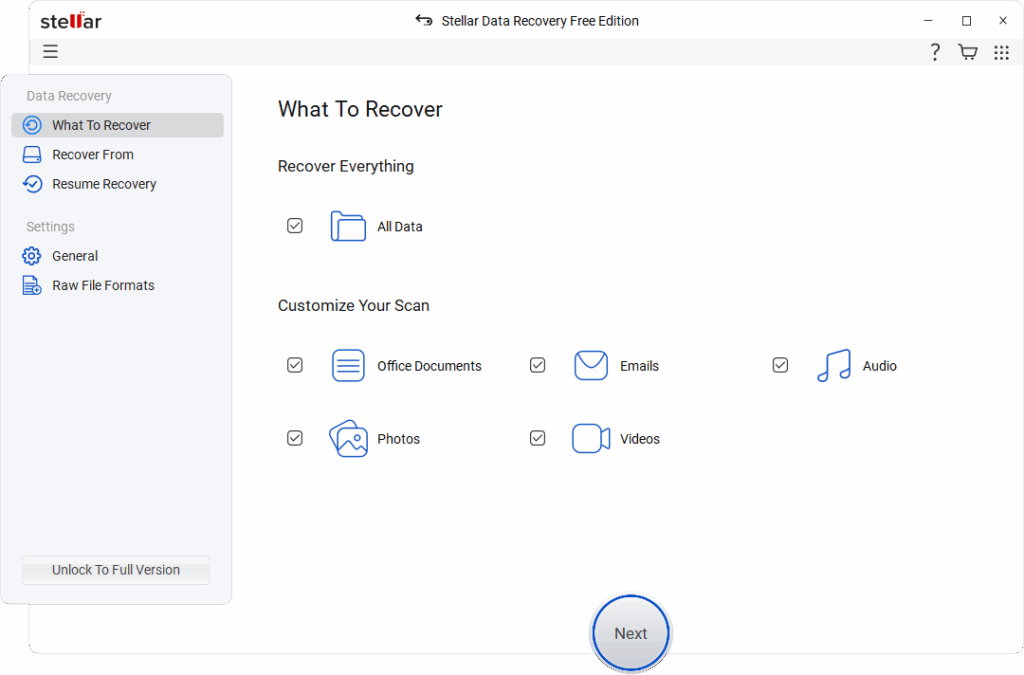Click the What To Recover sidebar icon

coord(32,125)
